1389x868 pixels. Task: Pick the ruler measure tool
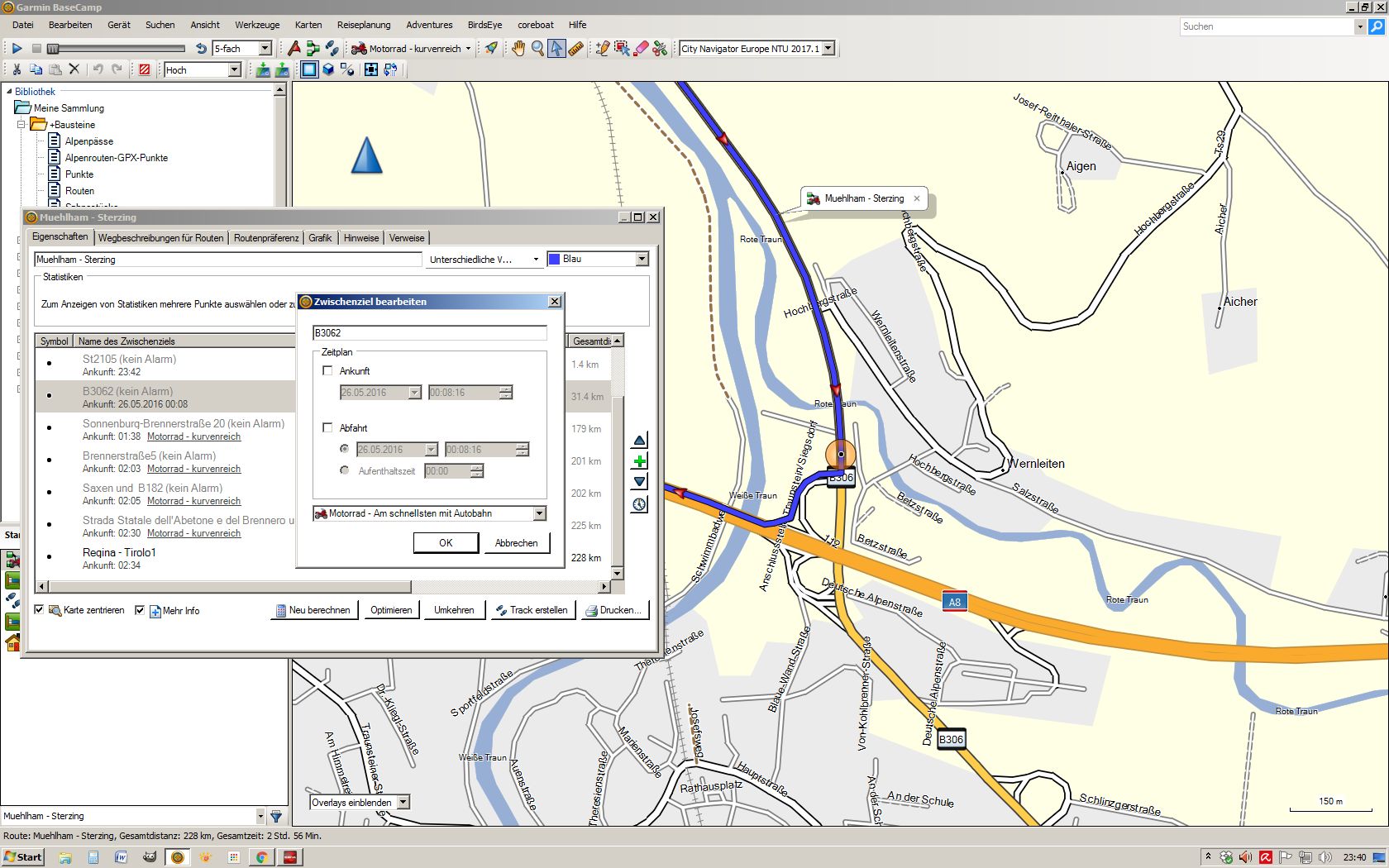576,49
